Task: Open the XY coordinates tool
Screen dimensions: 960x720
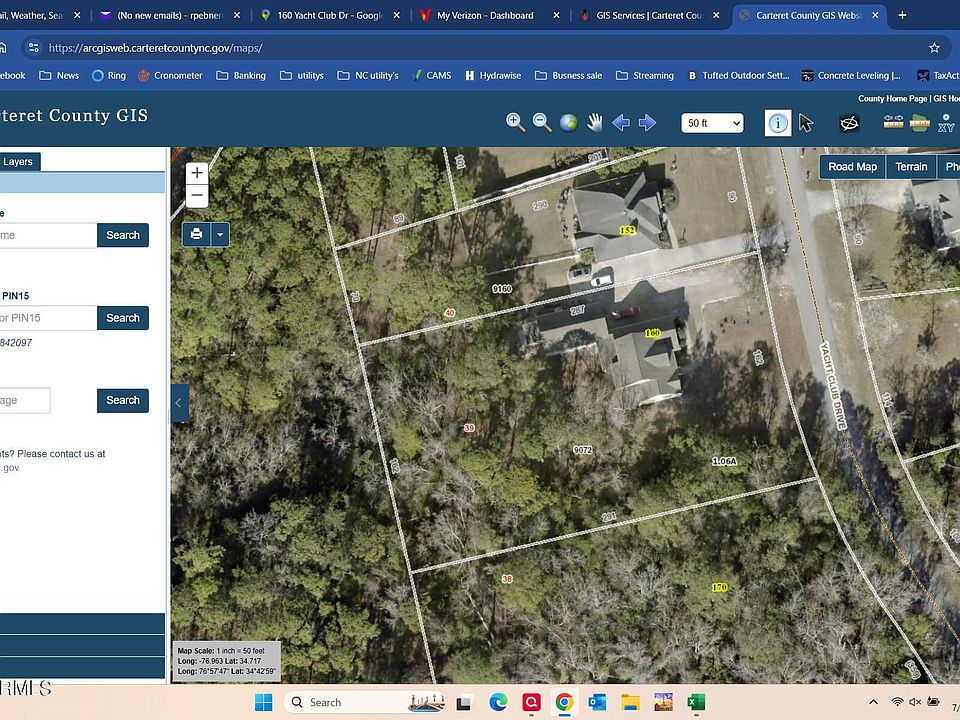Action: pyautogui.click(x=945, y=123)
